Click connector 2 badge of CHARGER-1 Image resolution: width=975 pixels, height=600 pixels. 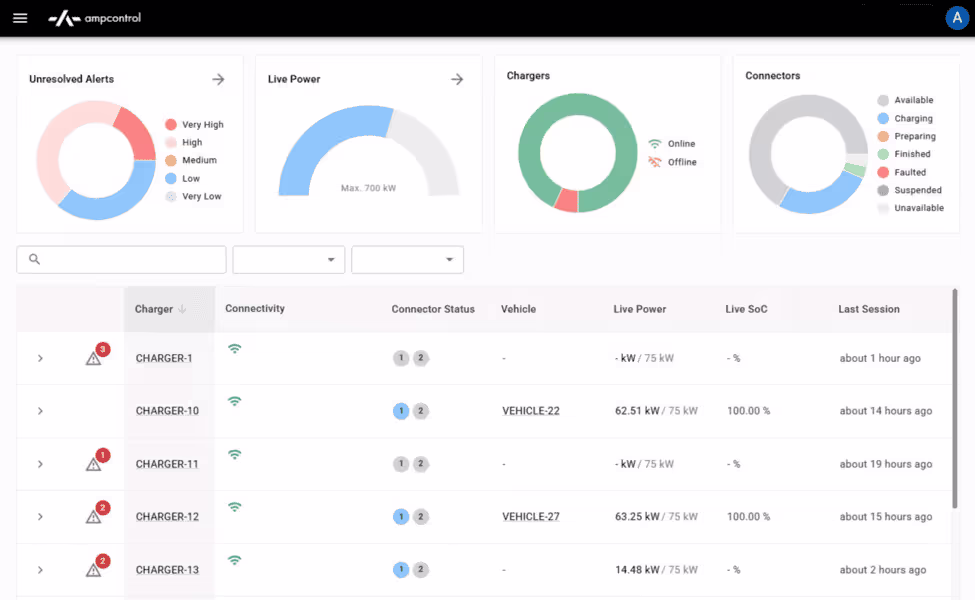click(x=421, y=358)
